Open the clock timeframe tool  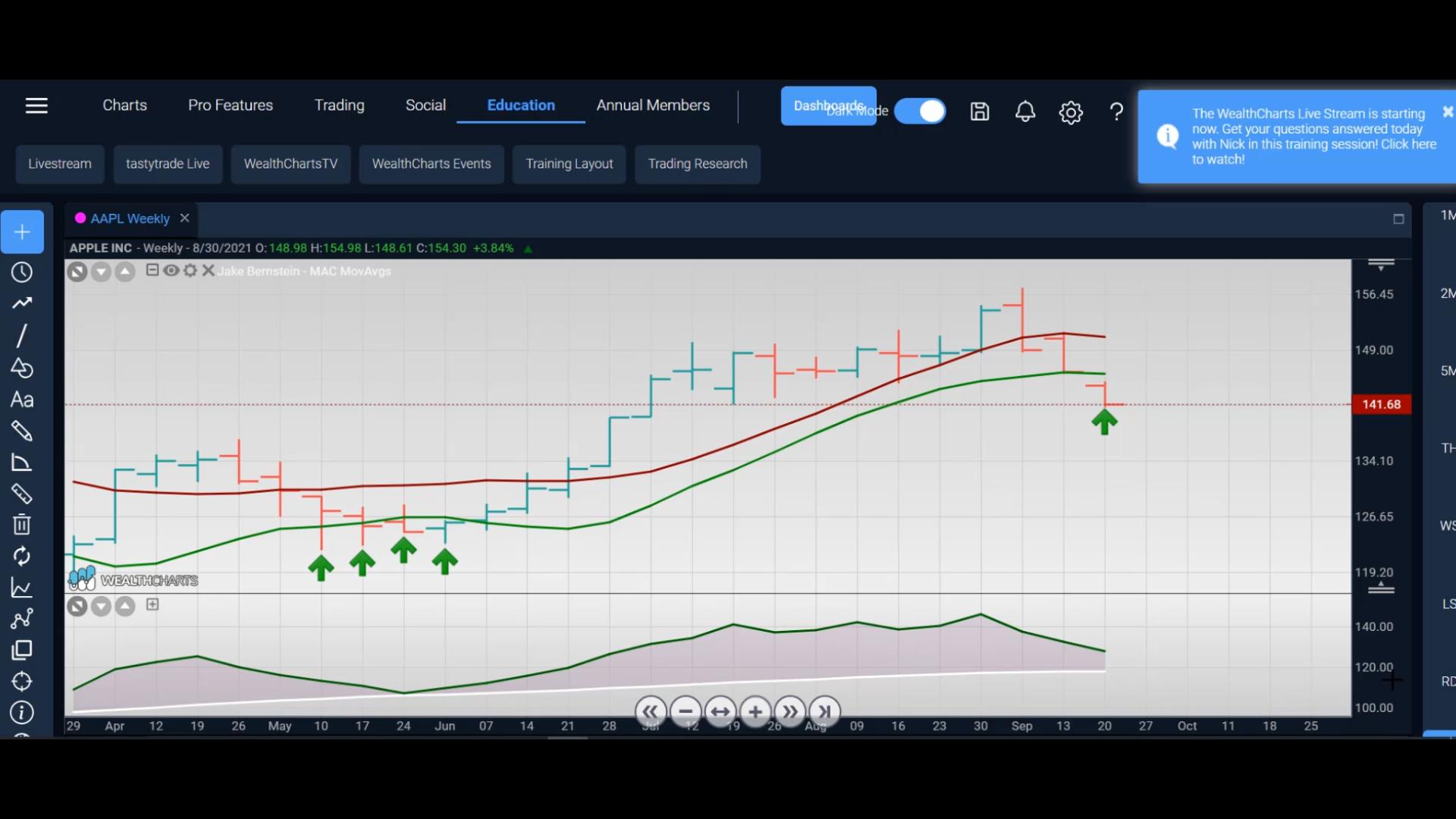[22, 272]
